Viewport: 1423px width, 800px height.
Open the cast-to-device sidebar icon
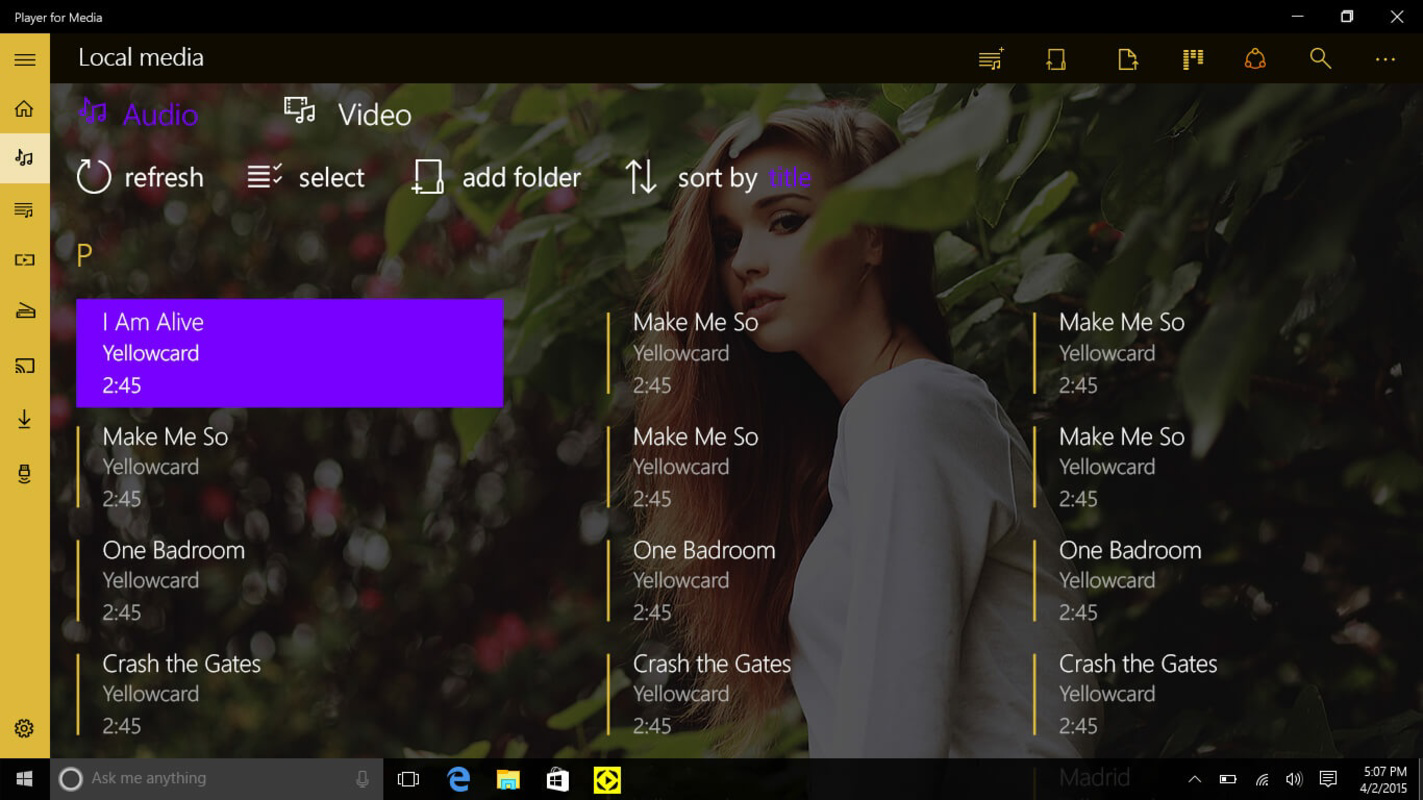24,366
